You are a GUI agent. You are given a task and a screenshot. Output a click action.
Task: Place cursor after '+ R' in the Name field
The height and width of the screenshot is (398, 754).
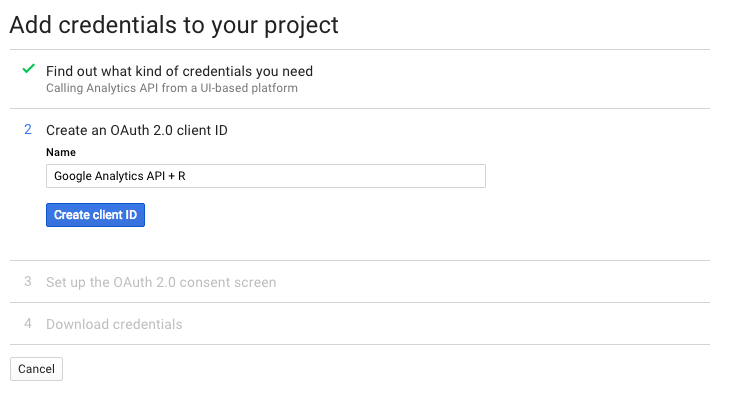click(186, 176)
